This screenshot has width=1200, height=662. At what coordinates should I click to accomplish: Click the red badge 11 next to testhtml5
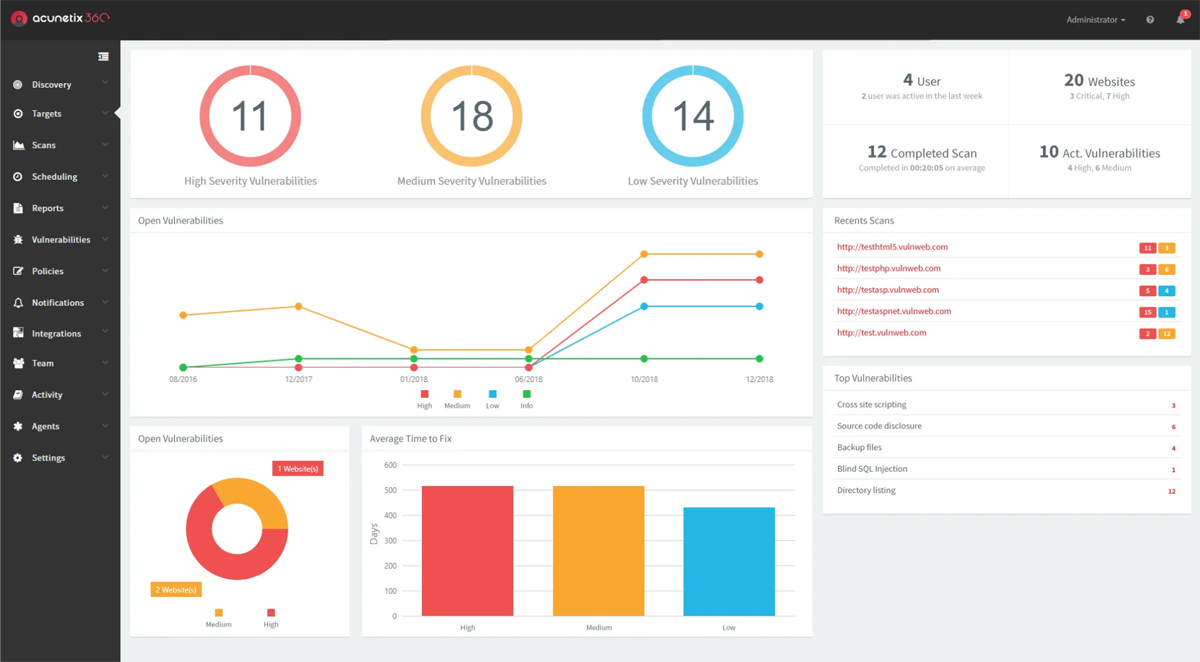click(x=1148, y=248)
